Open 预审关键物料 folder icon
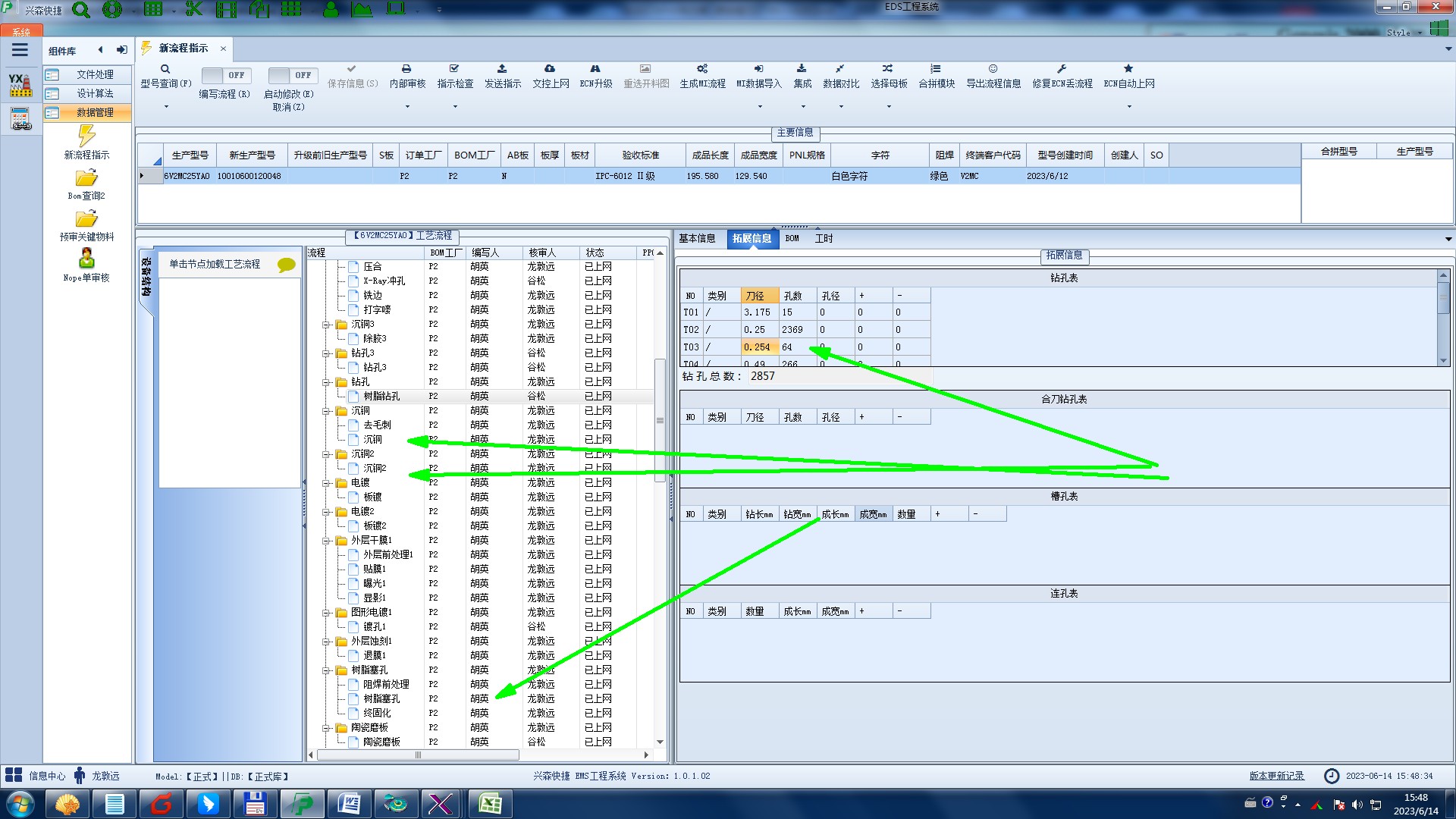 pyautogui.click(x=86, y=218)
